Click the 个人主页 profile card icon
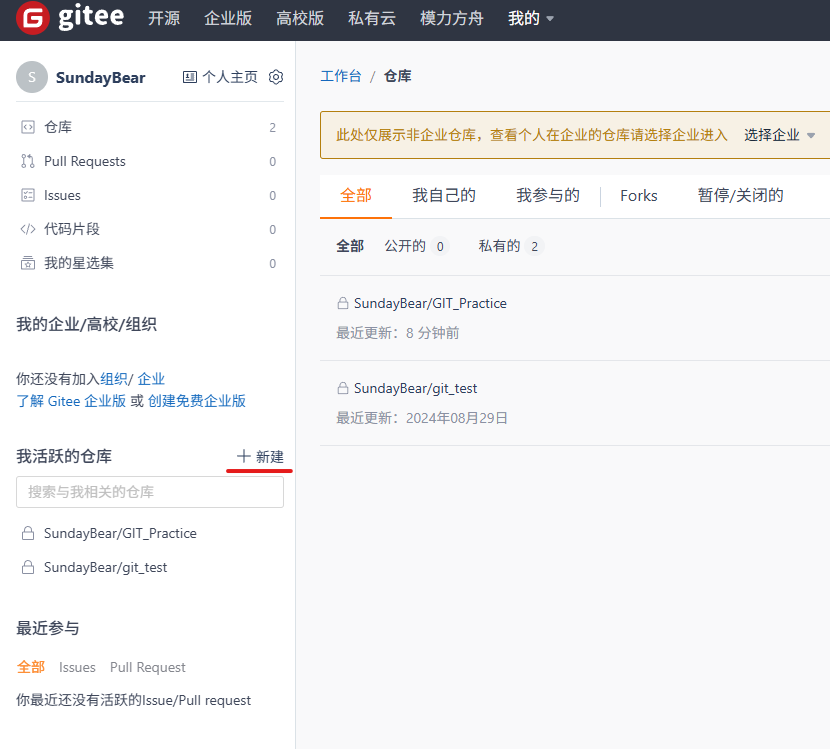Image resolution: width=830 pixels, height=749 pixels. tap(190, 77)
